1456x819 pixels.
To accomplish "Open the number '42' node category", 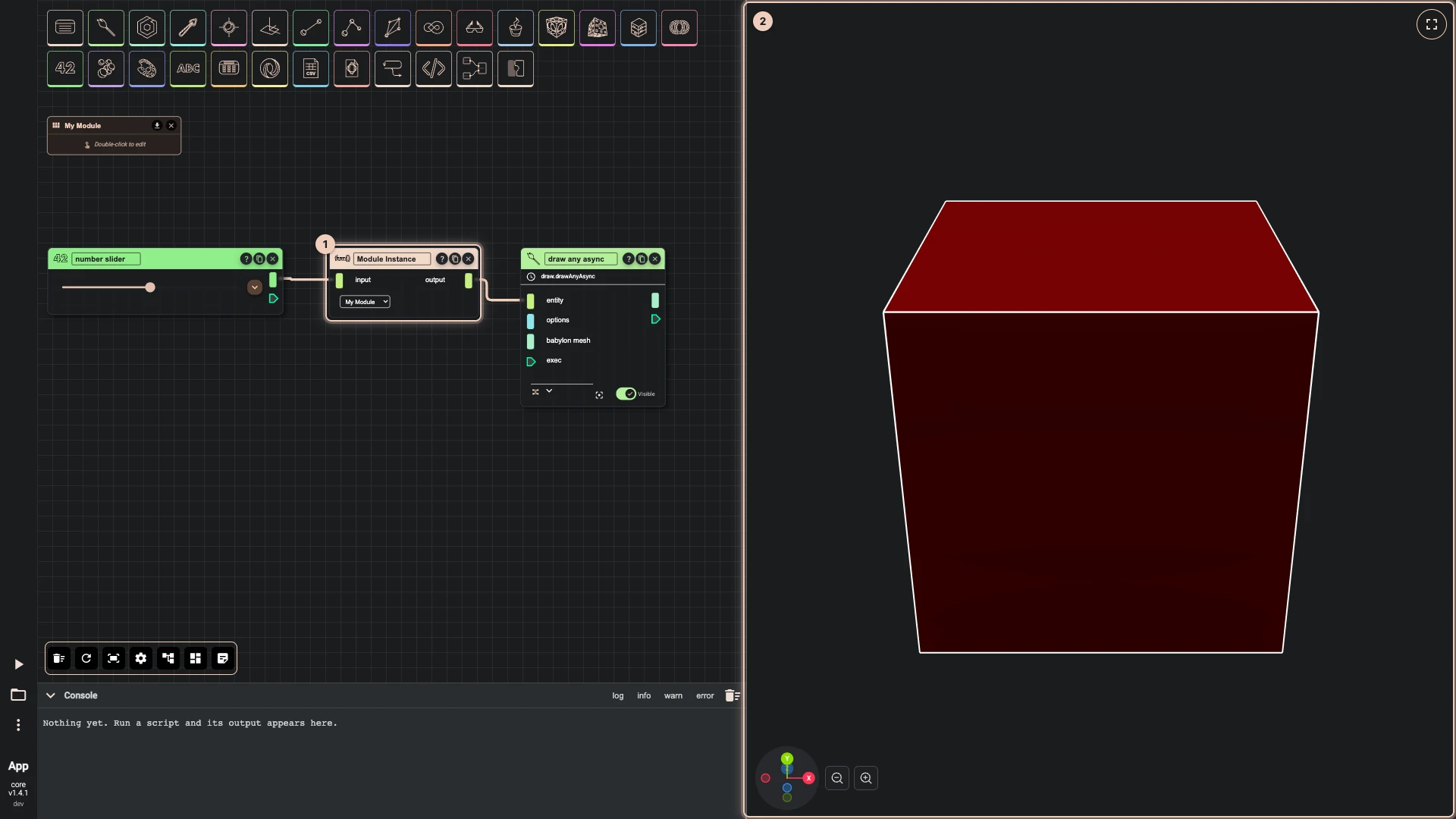I will point(65,68).
